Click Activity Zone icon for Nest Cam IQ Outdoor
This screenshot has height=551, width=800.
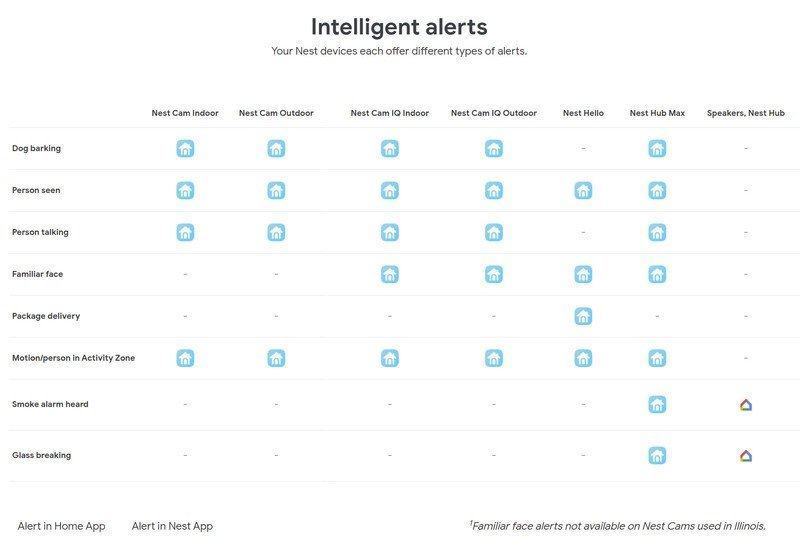[x=494, y=358]
